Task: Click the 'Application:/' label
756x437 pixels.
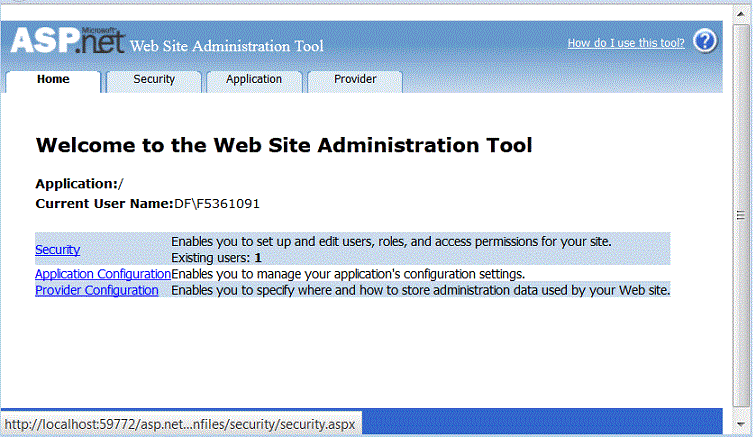Action: click(80, 184)
